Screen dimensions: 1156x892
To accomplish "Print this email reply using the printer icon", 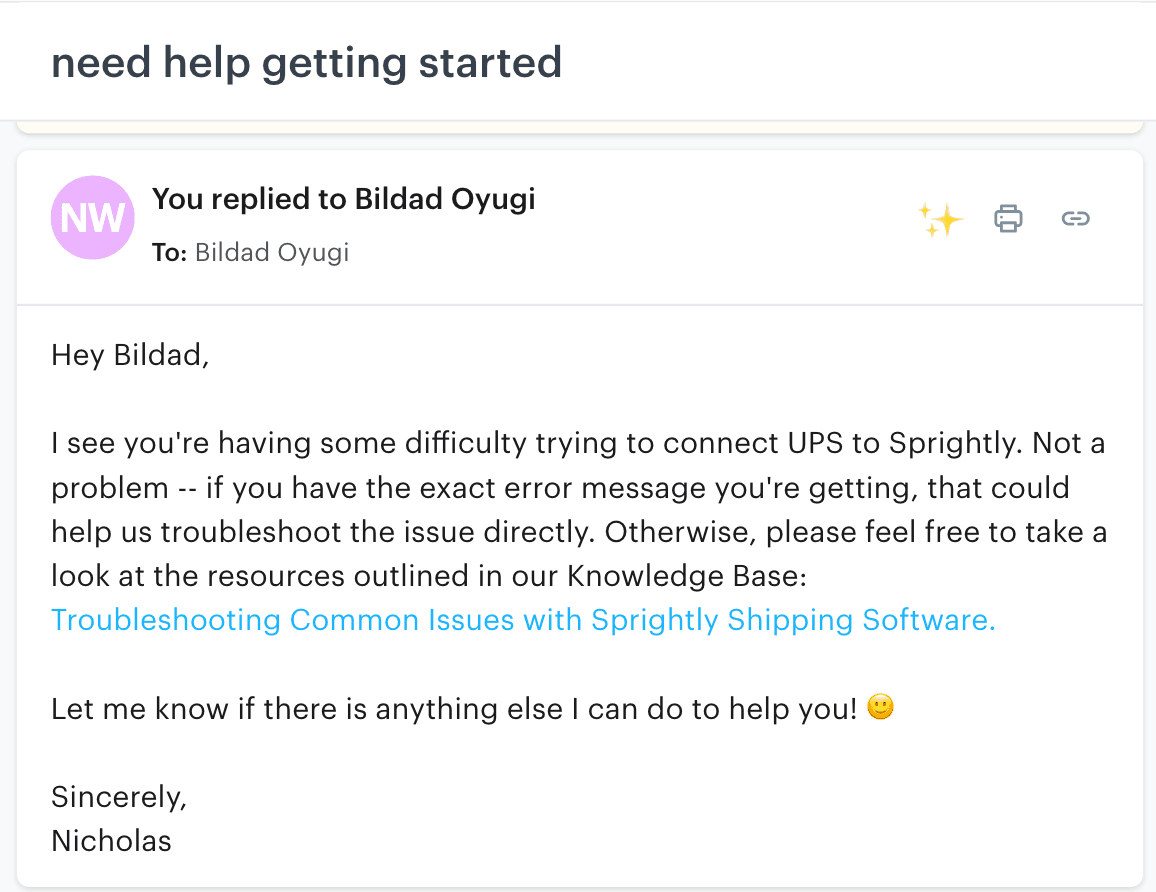I will [1008, 218].
